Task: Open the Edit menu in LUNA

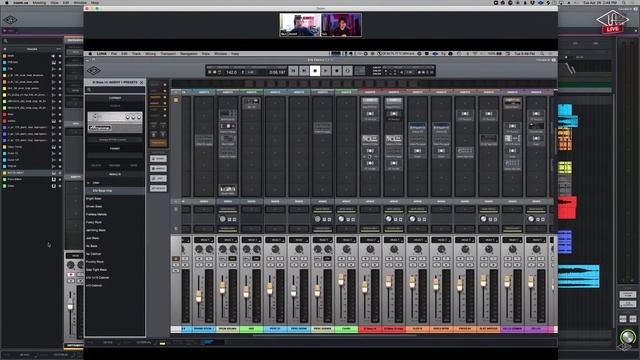Action: point(124,54)
